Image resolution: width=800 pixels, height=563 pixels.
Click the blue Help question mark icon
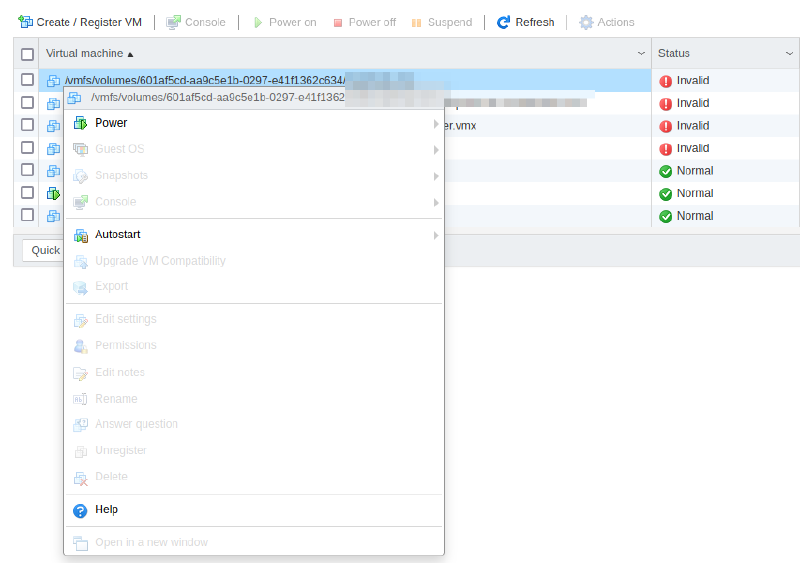coord(81,510)
